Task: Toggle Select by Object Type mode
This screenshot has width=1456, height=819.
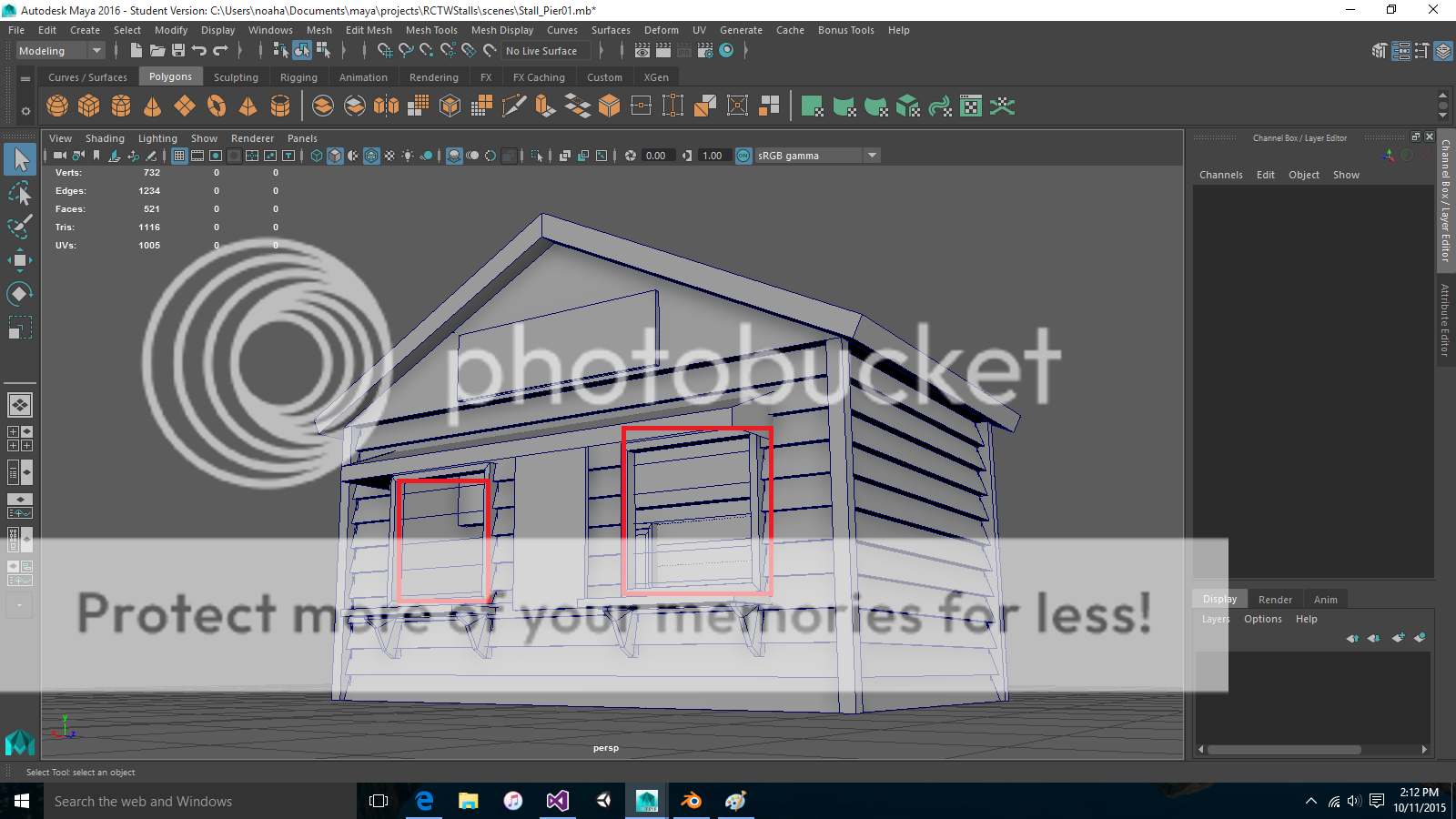Action: [302, 51]
